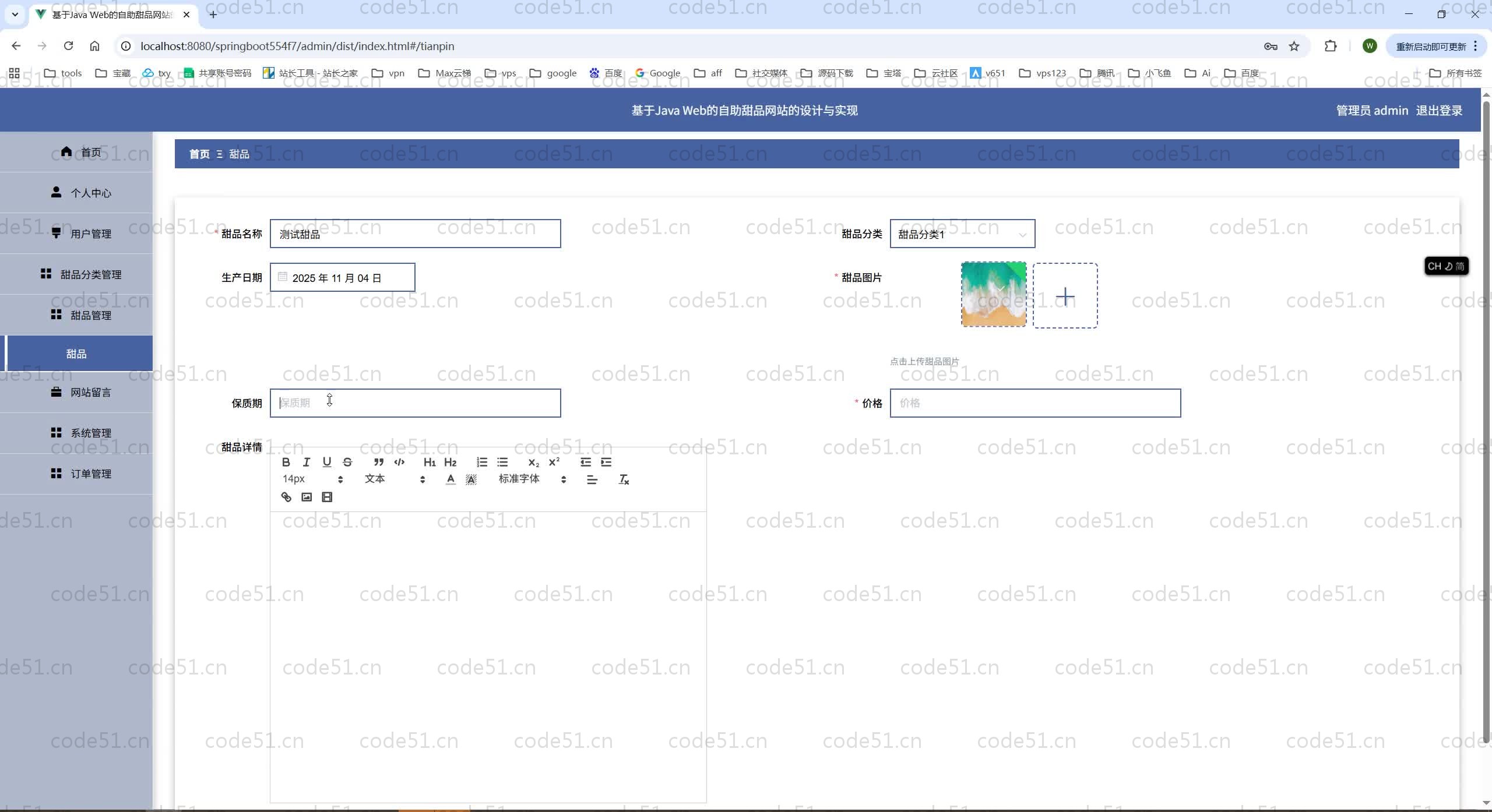Toggle bold formatting in the editor

point(286,462)
